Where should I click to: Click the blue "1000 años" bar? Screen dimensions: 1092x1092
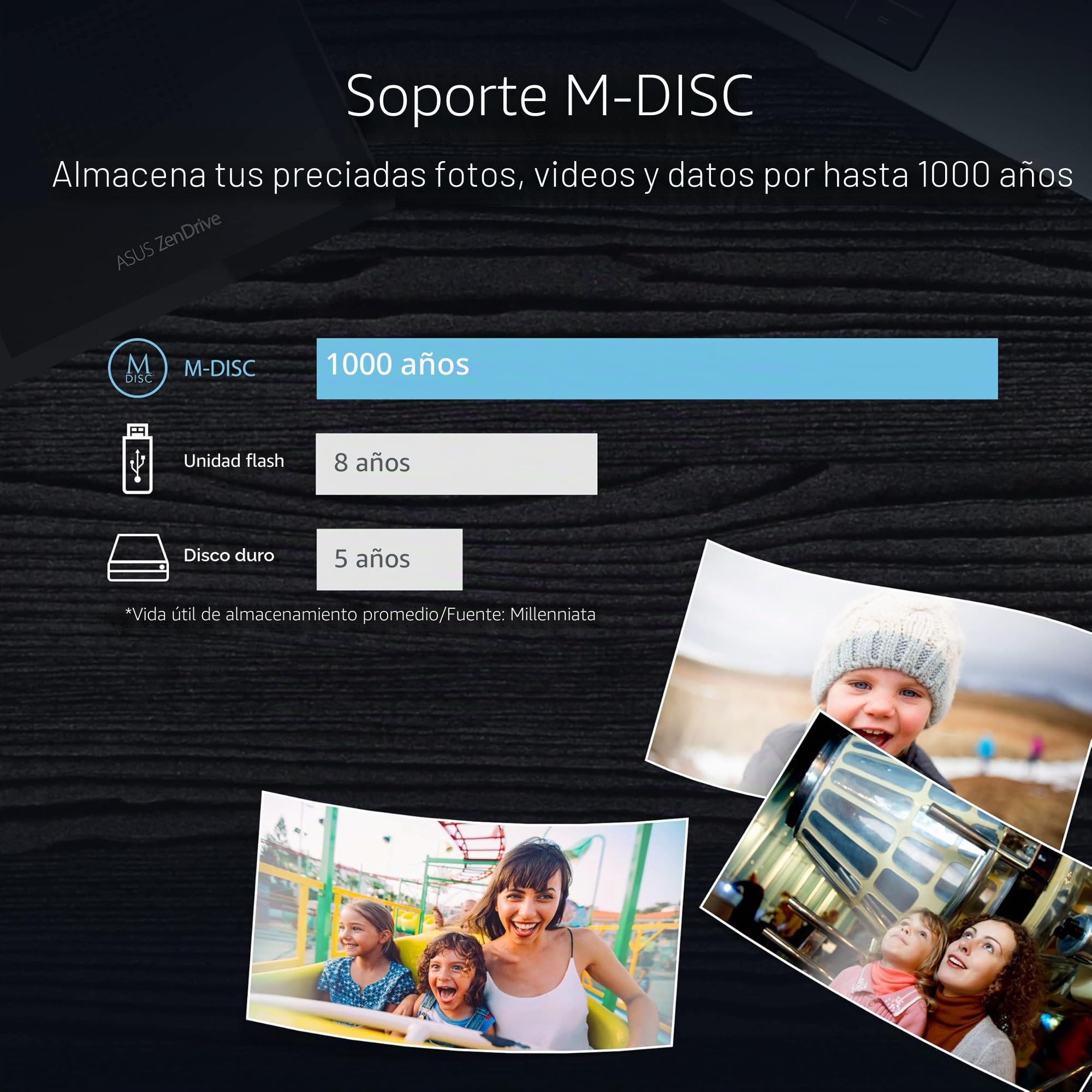(657, 369)
